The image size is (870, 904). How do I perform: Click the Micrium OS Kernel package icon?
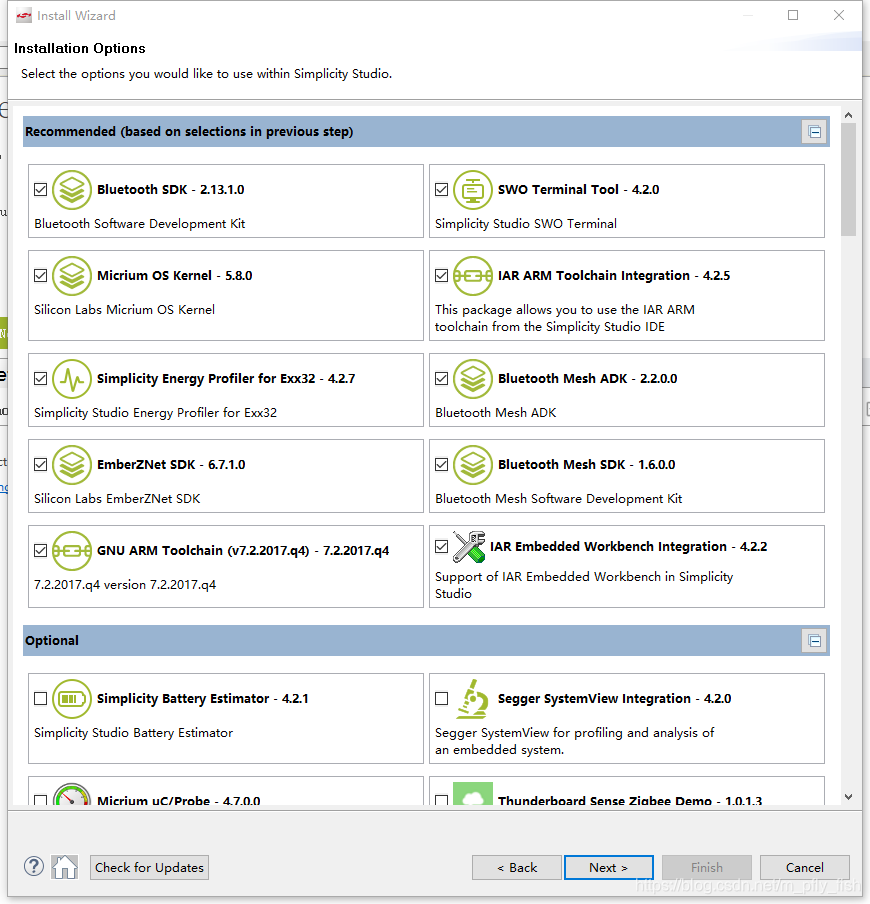point(72,276)
